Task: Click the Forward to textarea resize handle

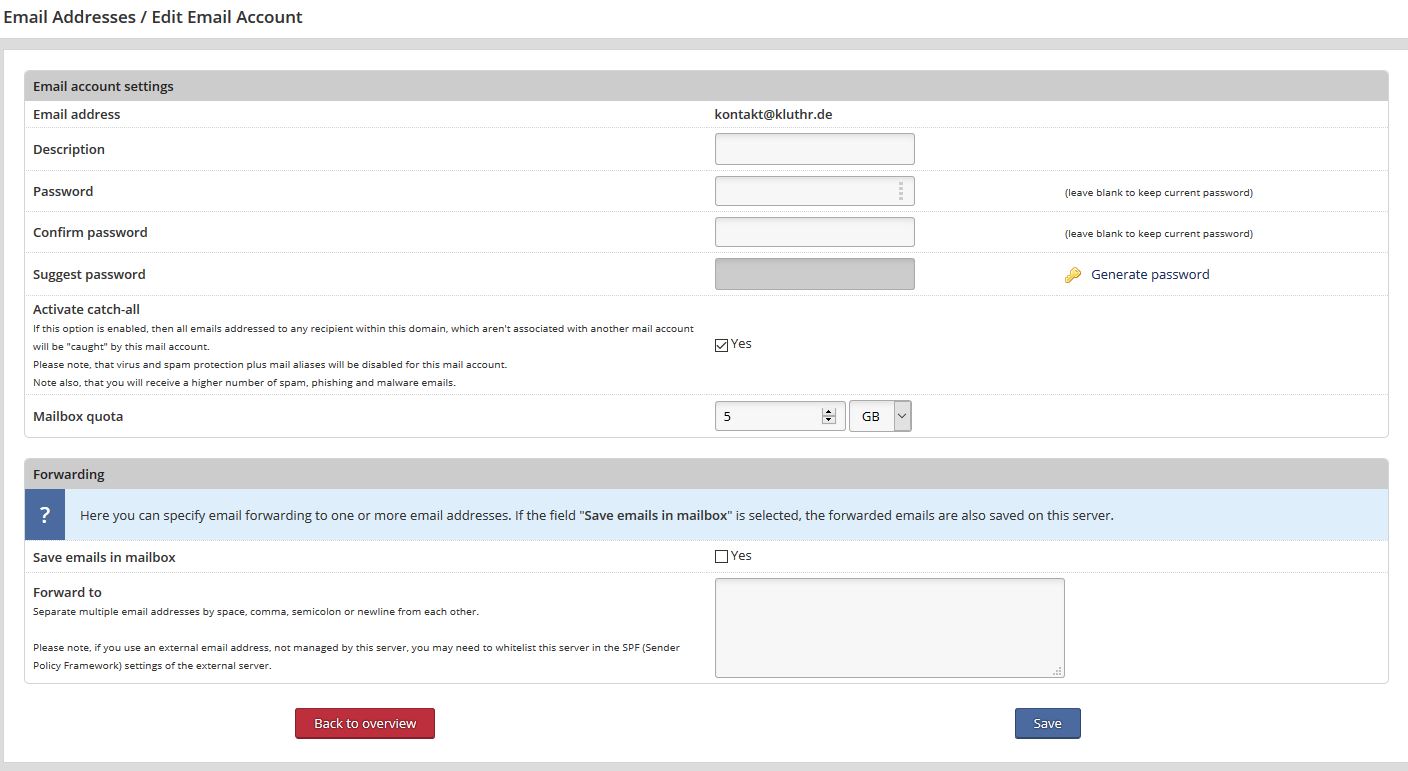Action: coord(1057,671)
